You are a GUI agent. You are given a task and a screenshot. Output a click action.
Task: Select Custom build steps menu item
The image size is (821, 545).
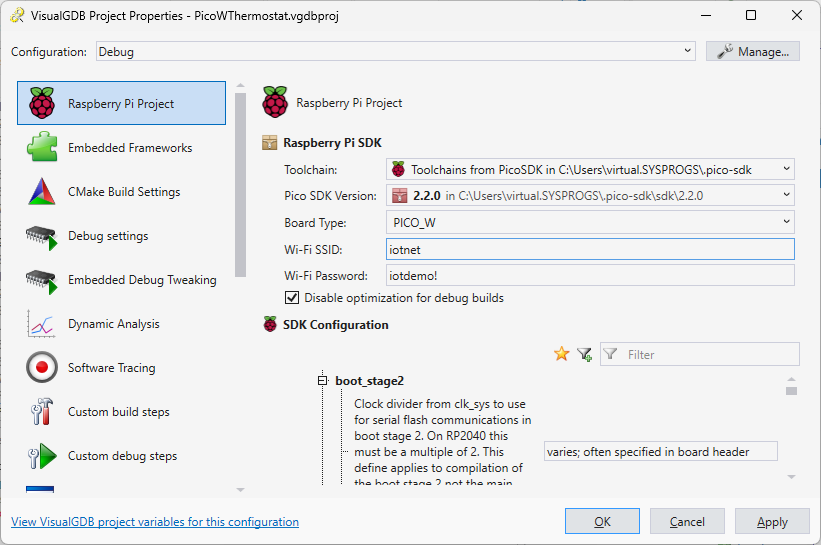tap(118, 412)
